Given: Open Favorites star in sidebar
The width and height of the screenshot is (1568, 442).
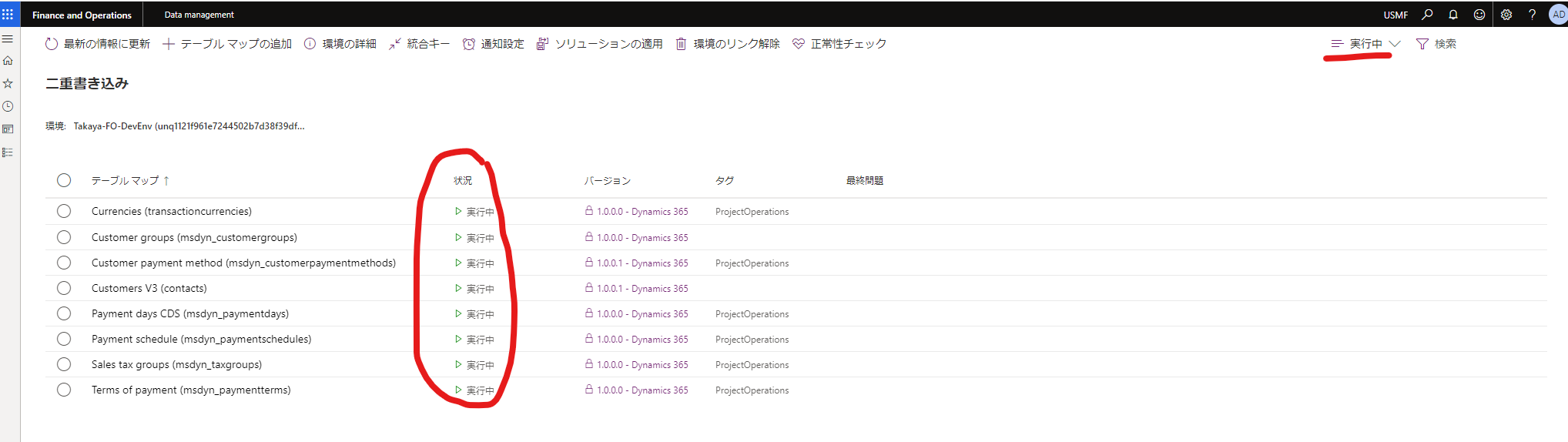Looking at the screenshot, I should pos(8,83).
